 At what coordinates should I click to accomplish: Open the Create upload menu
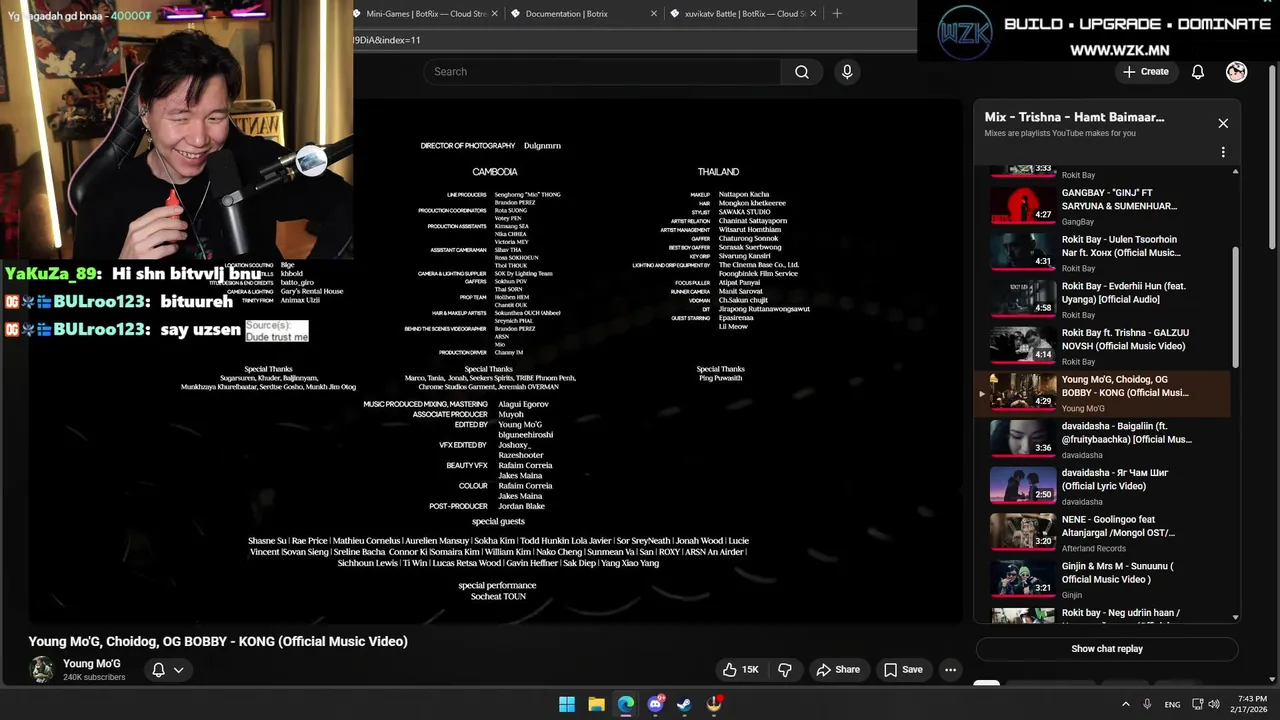coord(1145,72)
